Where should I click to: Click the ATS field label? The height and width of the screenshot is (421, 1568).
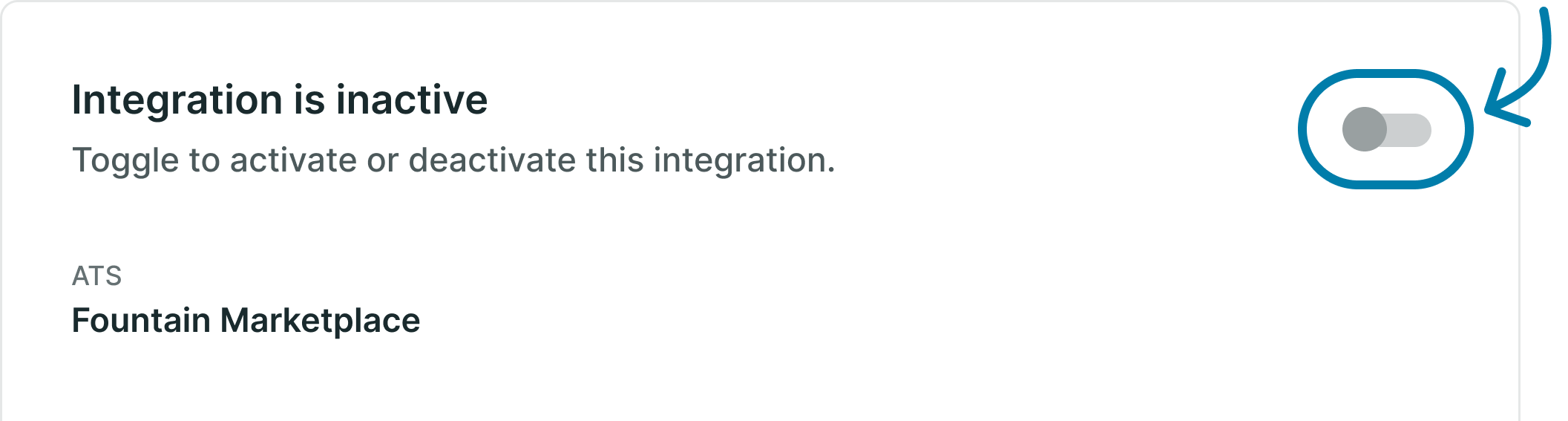click(96, 276)
